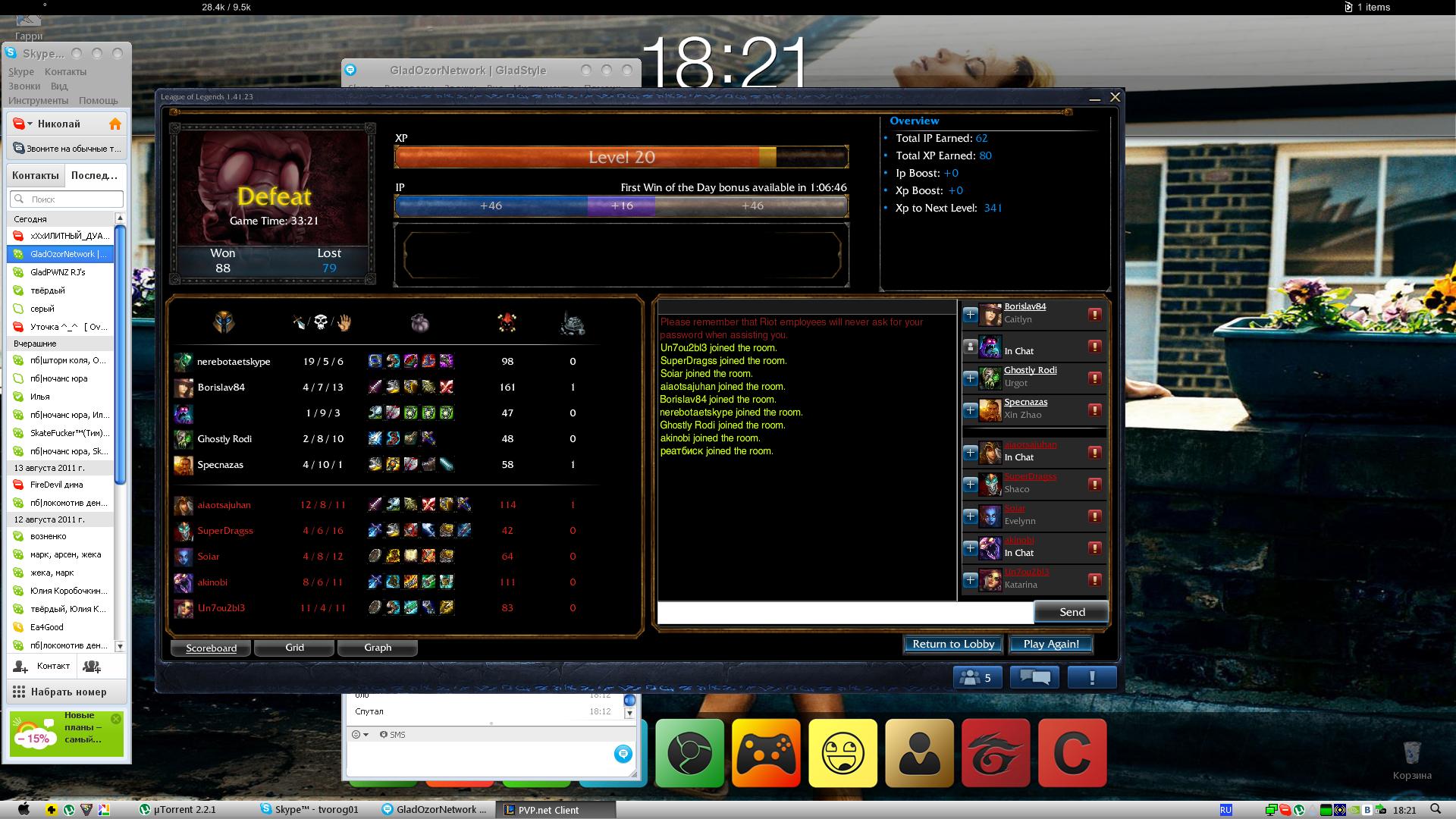
Task: Open the buddy list icon showing 5
Action: click(x=977, y=677)
